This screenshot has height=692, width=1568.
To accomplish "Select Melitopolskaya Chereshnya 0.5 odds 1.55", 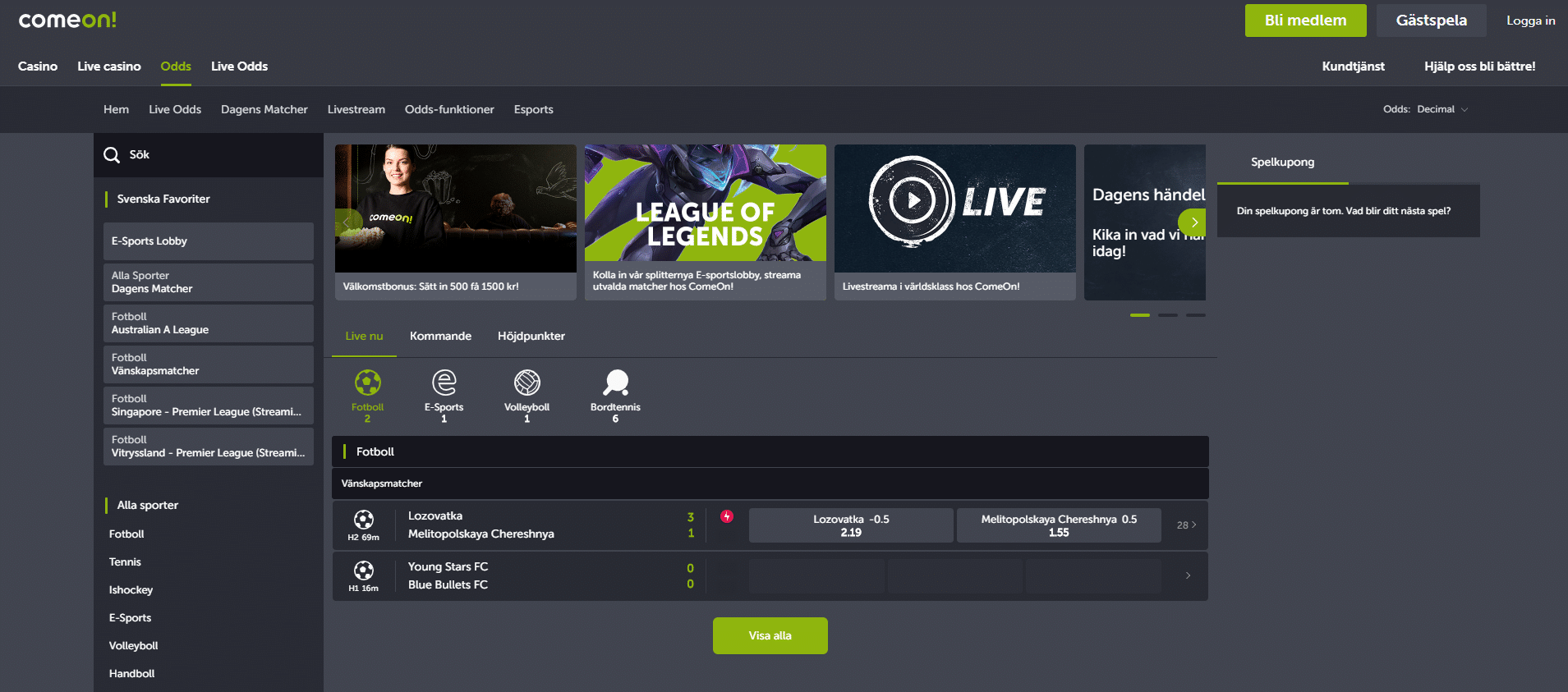I will pyautogui.click(x=1059, y=525).
